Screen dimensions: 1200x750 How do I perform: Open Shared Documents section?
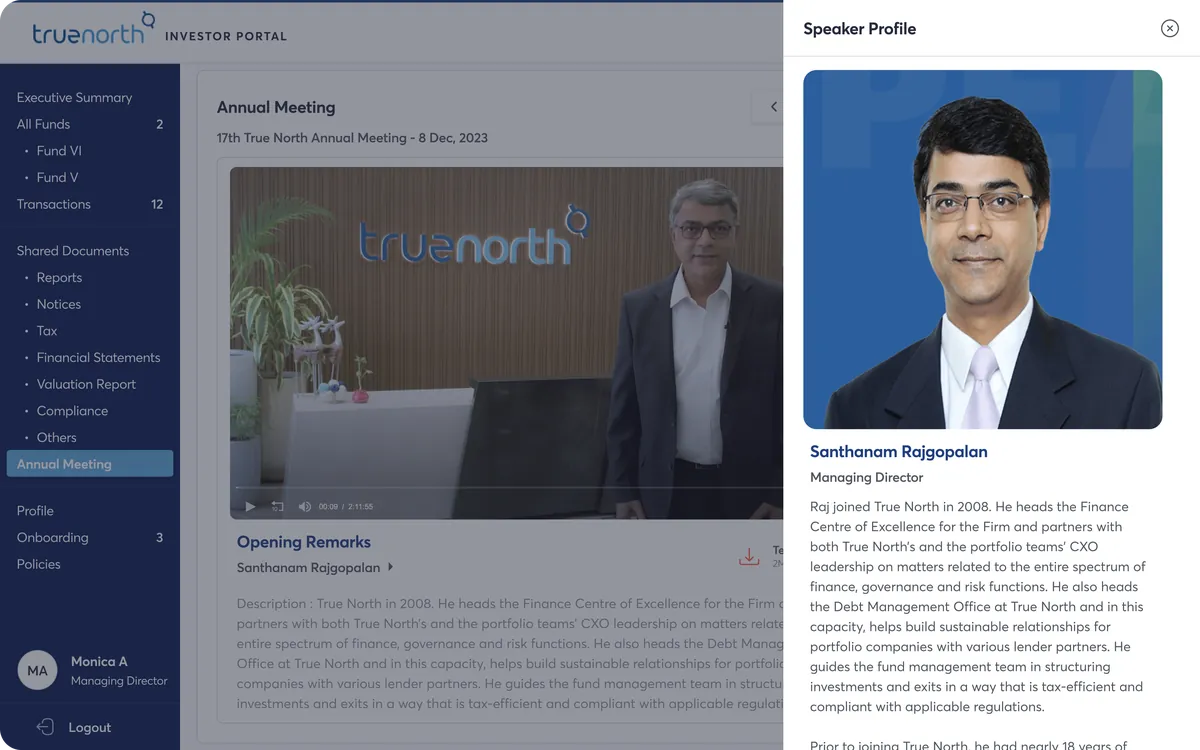(72, 251)
